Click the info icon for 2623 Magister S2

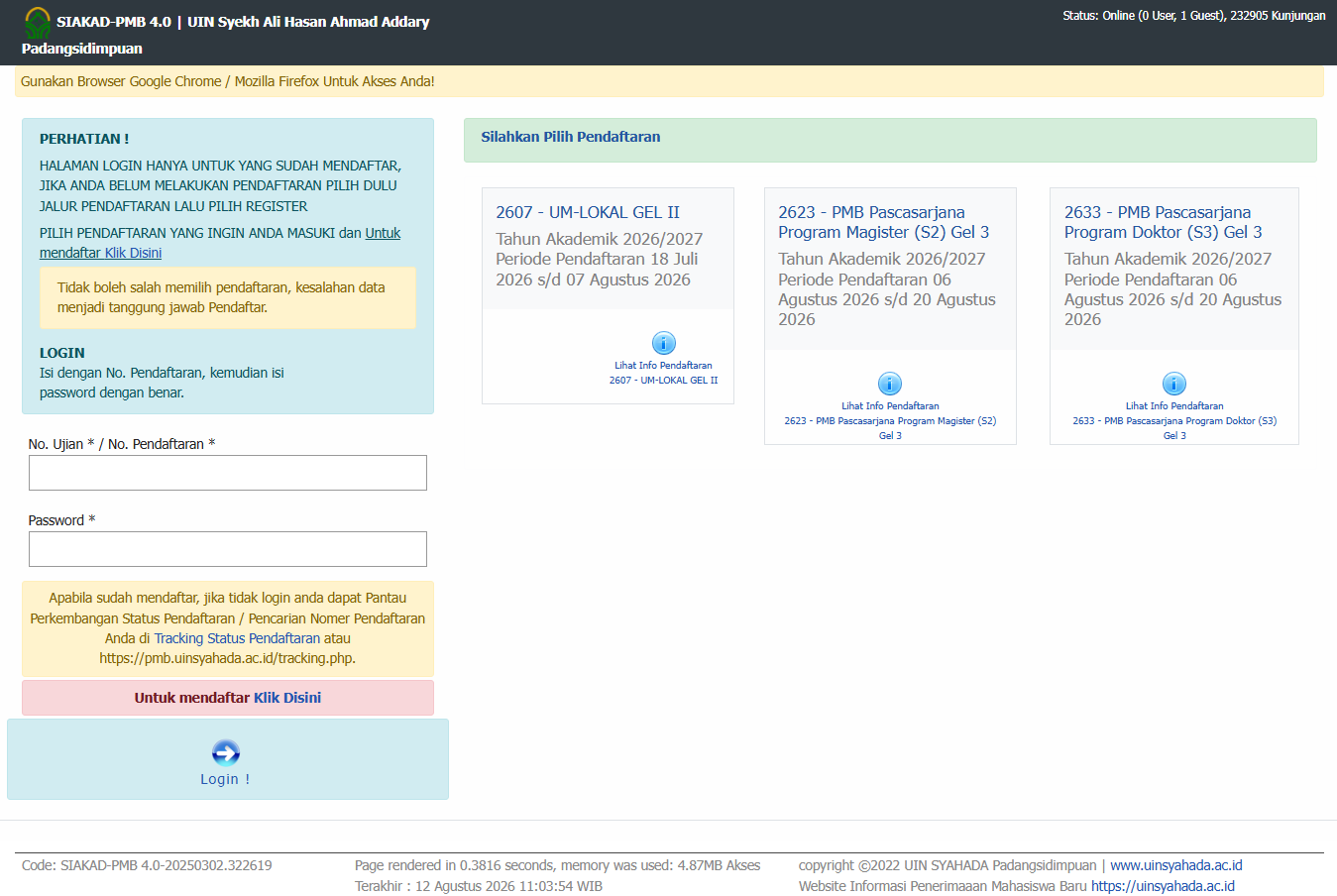[890, 384]
